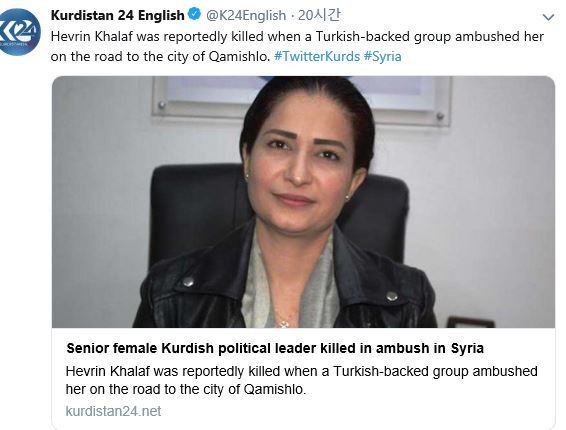
Task: Visit the kurdistan24.net source domain link
Action: [113, 411]
